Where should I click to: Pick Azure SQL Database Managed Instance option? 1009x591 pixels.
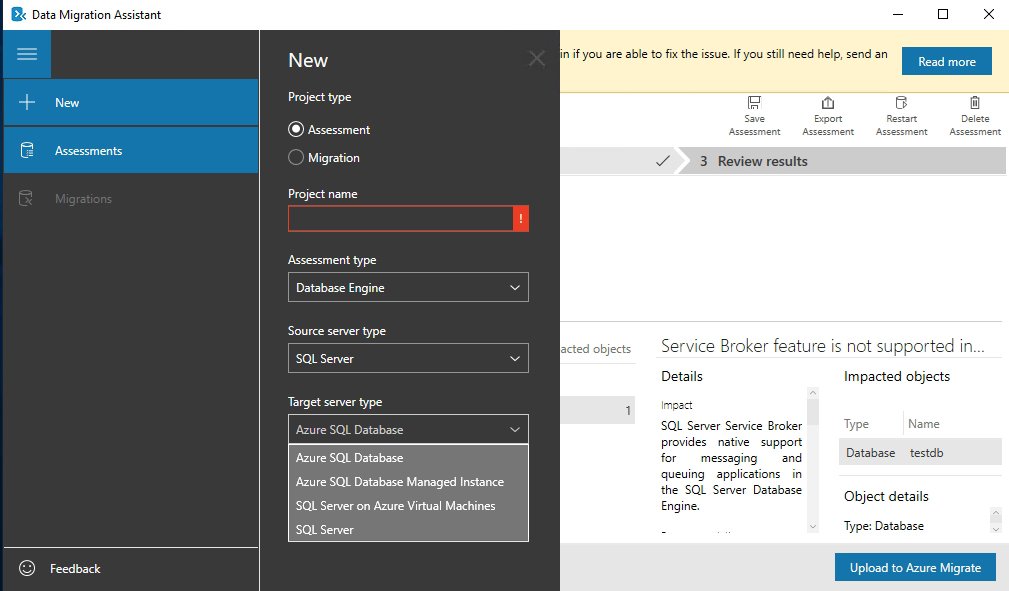pos(399,482)
